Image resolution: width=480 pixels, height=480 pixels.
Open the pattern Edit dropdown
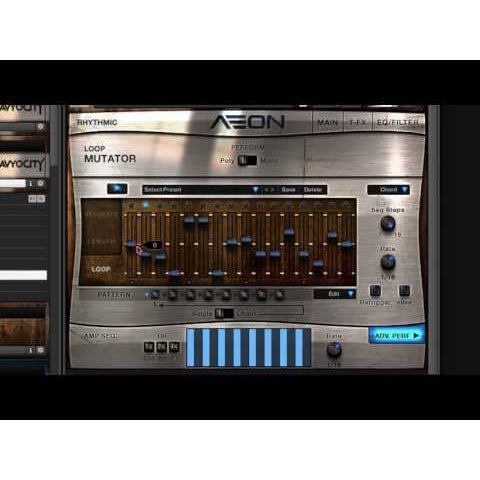pos(335,294)
